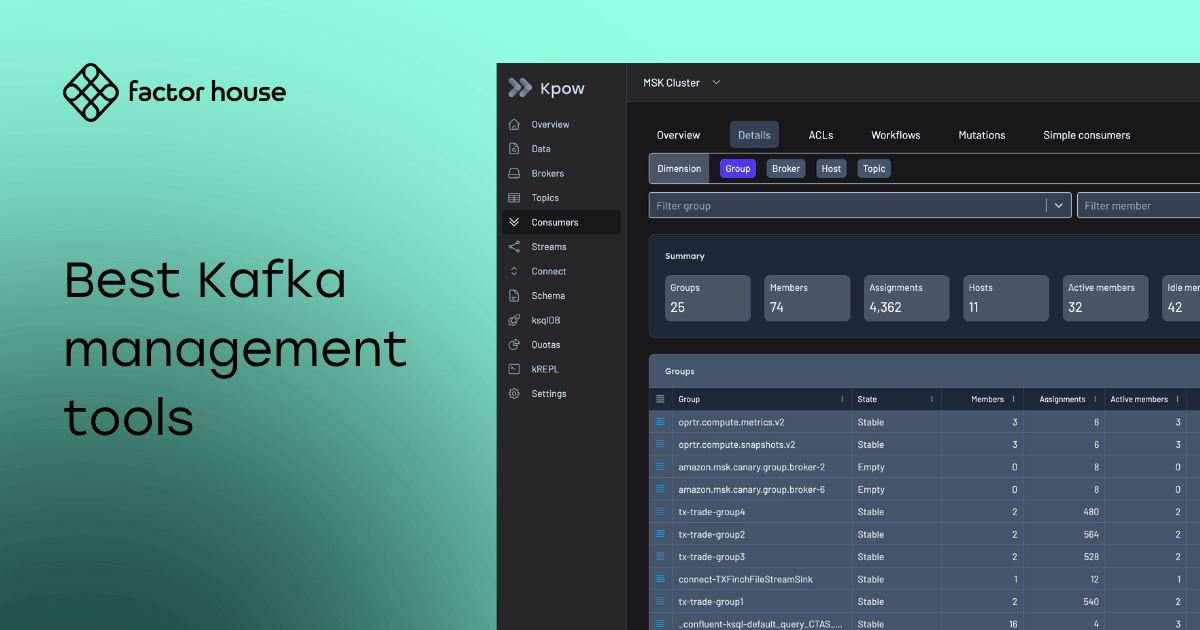Click the kREPL terminal icon
This screenshot has height=630, width=1200.
pos(514,369)
